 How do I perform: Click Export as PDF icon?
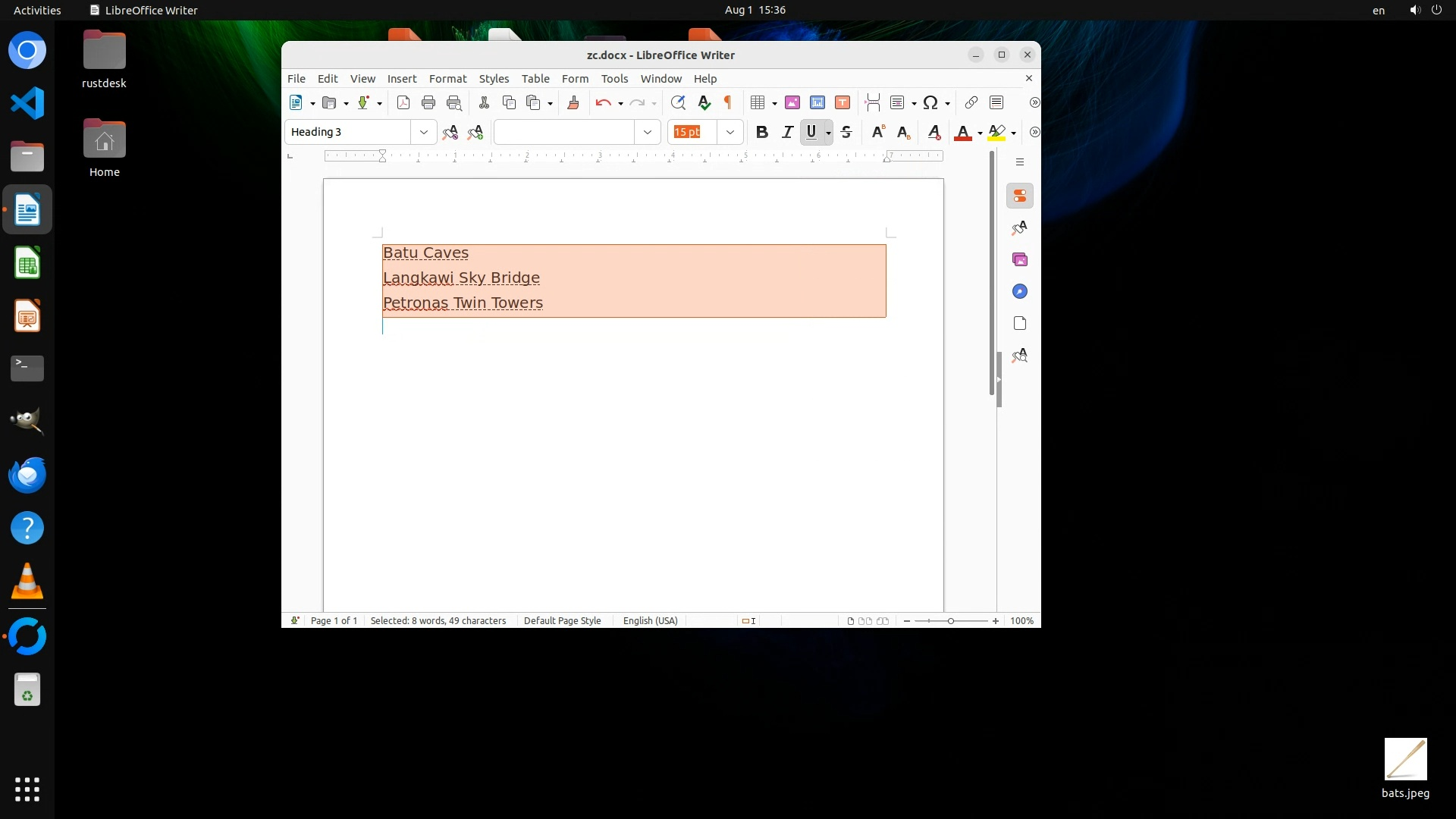coord(403,102)
